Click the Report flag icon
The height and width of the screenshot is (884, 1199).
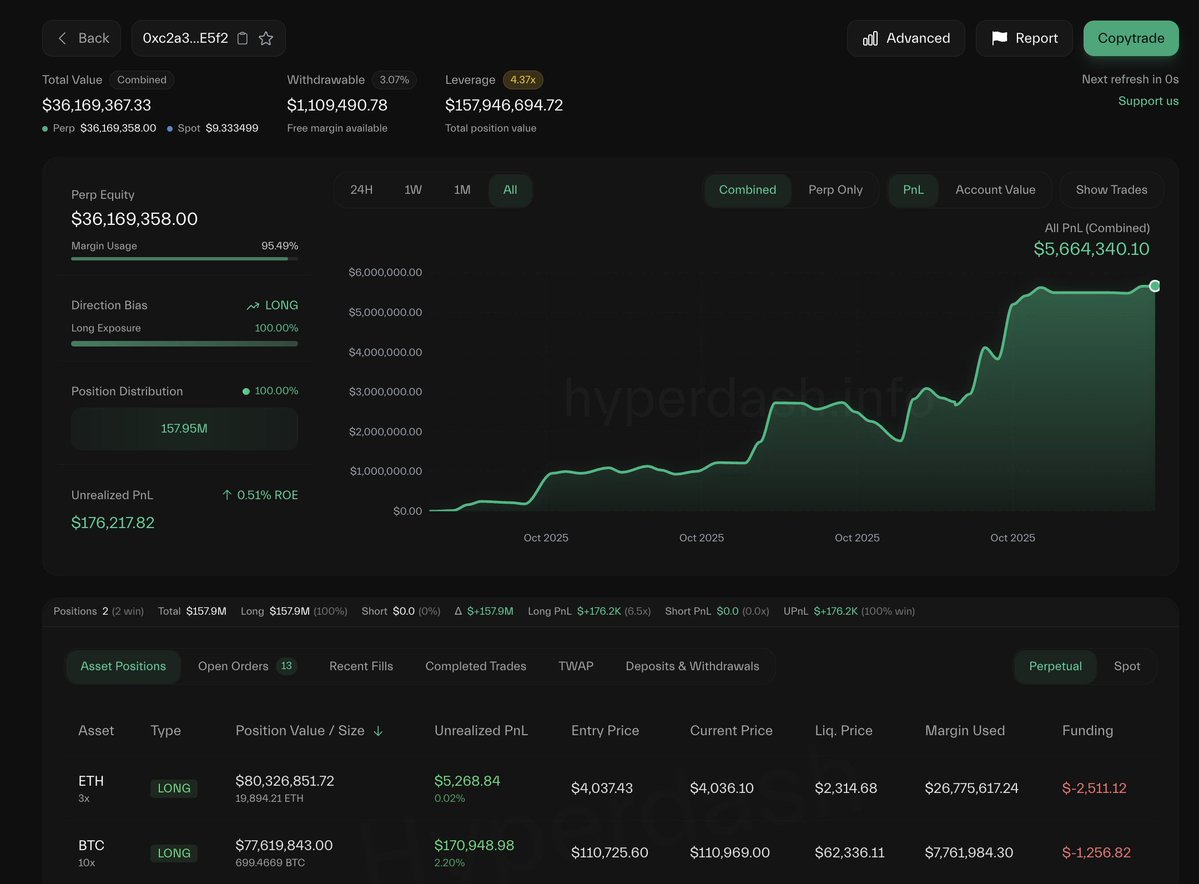coord(999,38)
